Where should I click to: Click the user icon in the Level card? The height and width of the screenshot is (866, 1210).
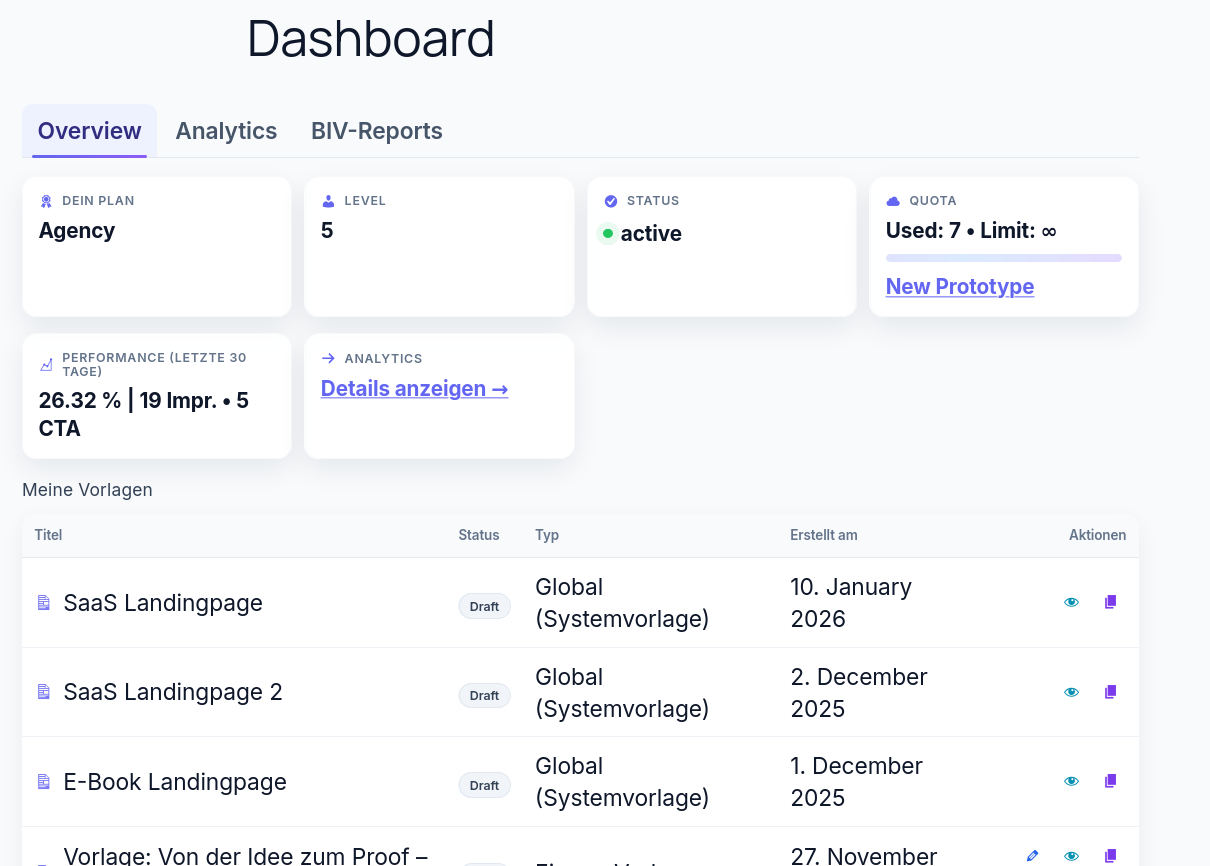(329, 199)
